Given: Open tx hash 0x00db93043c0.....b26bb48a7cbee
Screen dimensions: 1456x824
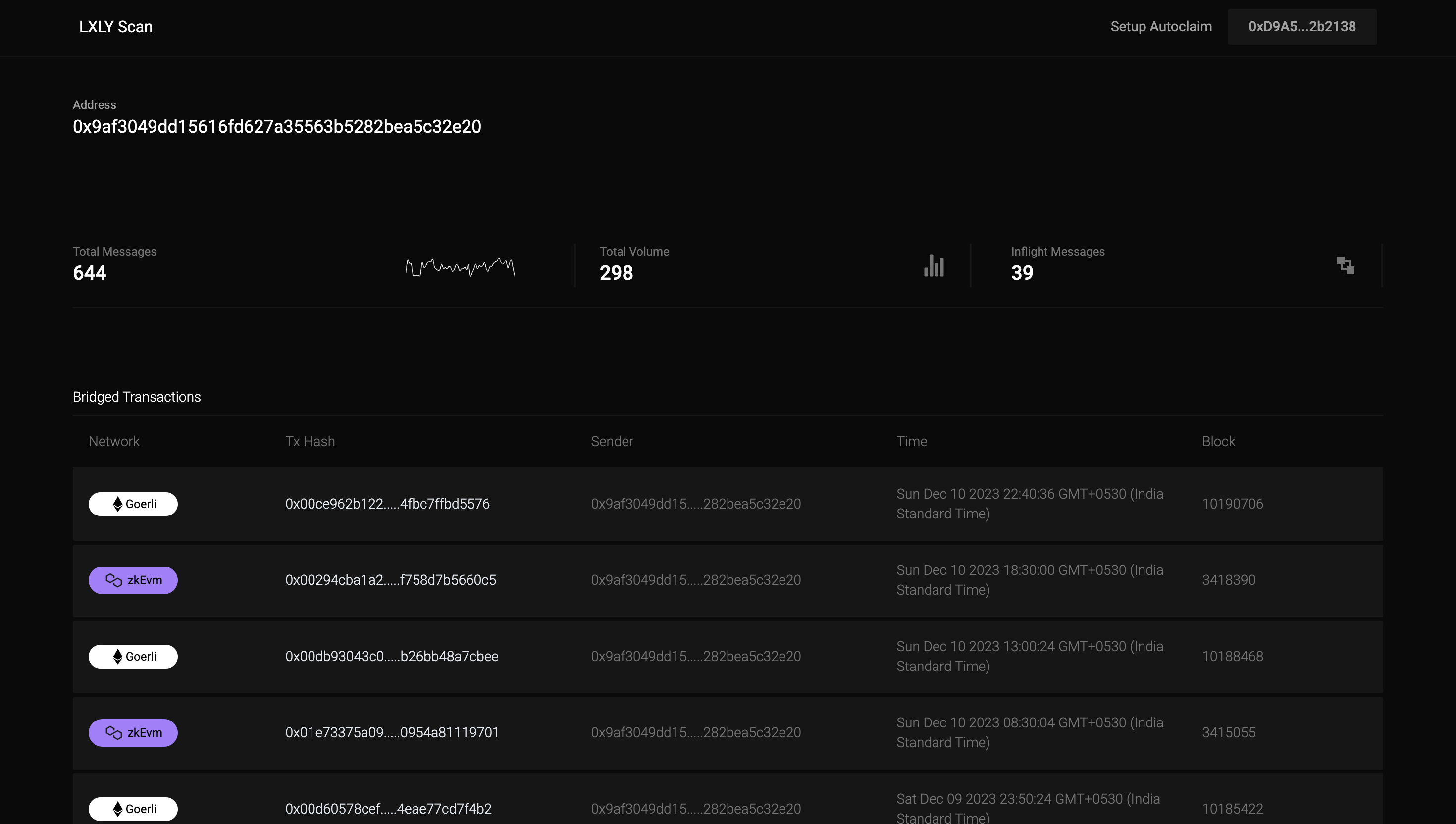Looking at the screenshot, I should (392, 657).
